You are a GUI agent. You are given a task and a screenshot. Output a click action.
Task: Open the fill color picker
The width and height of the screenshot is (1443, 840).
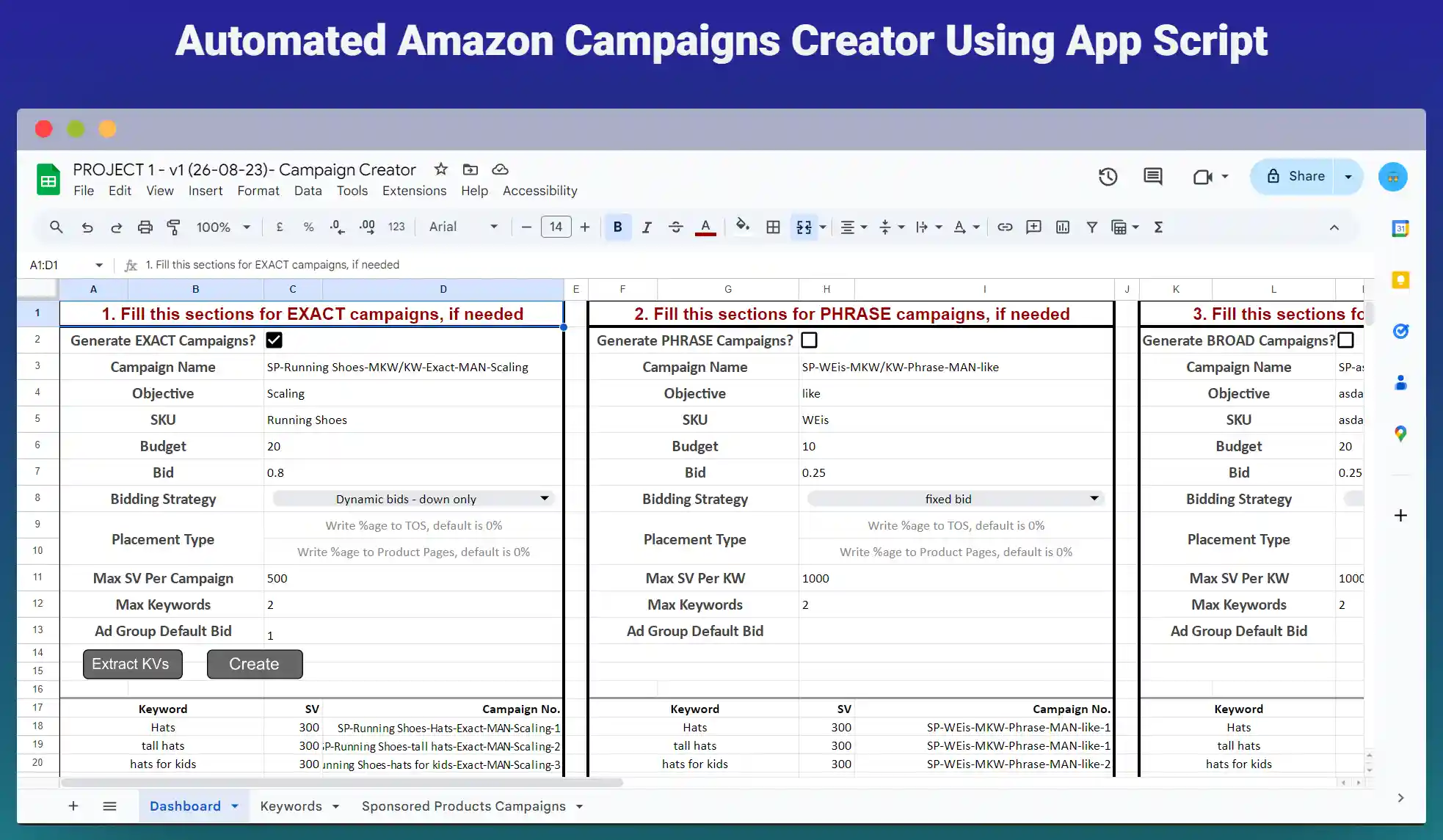(743, 226)
